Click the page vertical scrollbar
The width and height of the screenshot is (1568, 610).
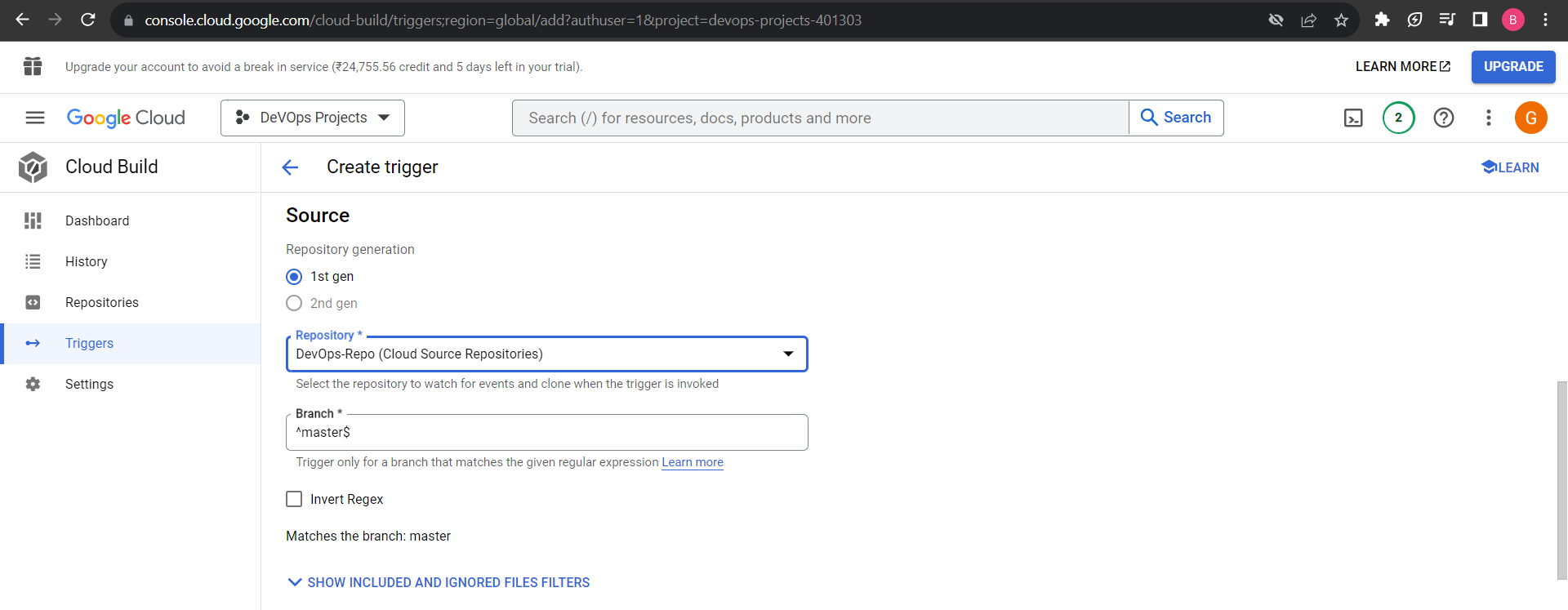tap(1561, 479)
